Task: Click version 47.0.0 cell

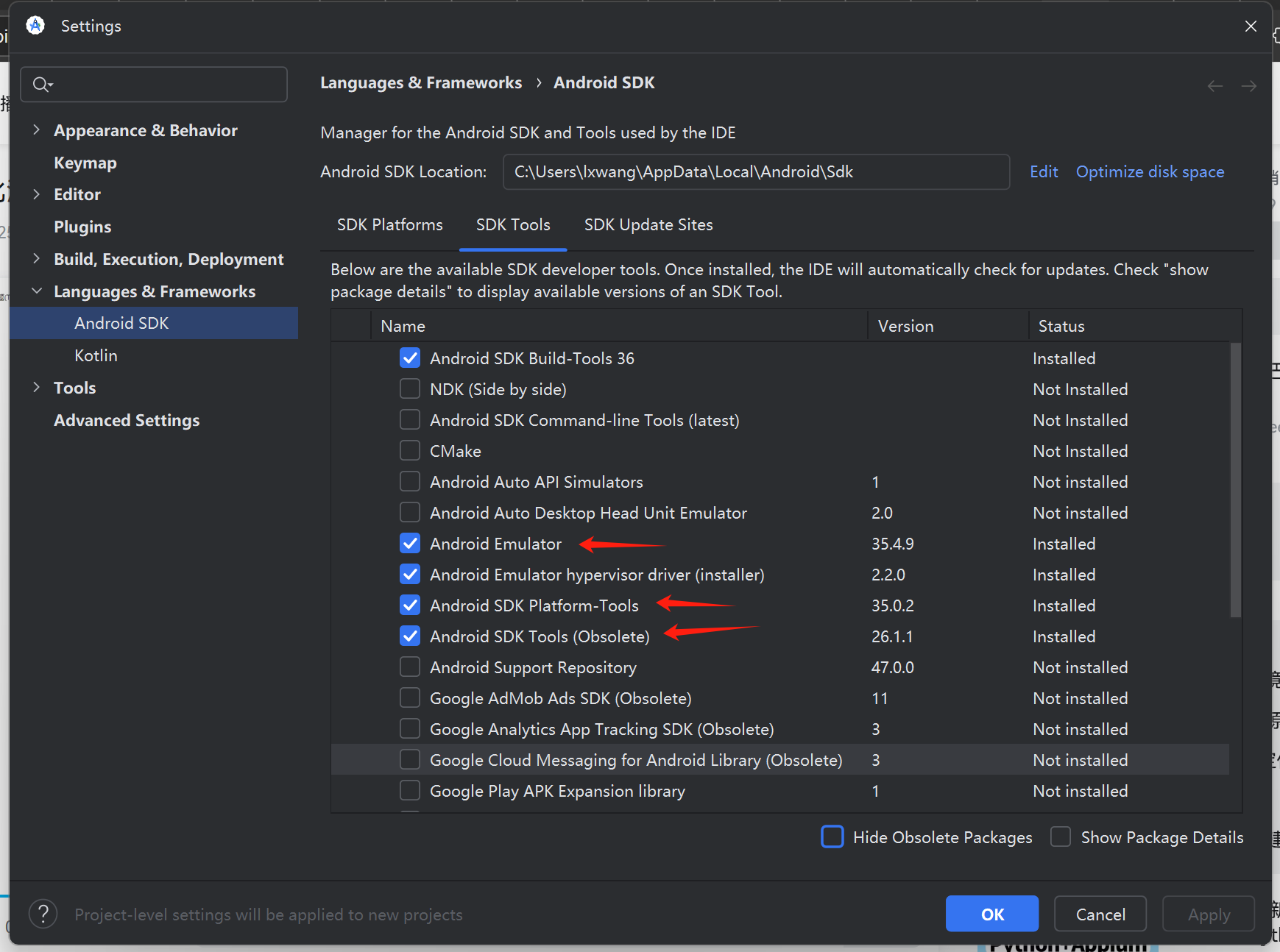Action: (893, 667)
